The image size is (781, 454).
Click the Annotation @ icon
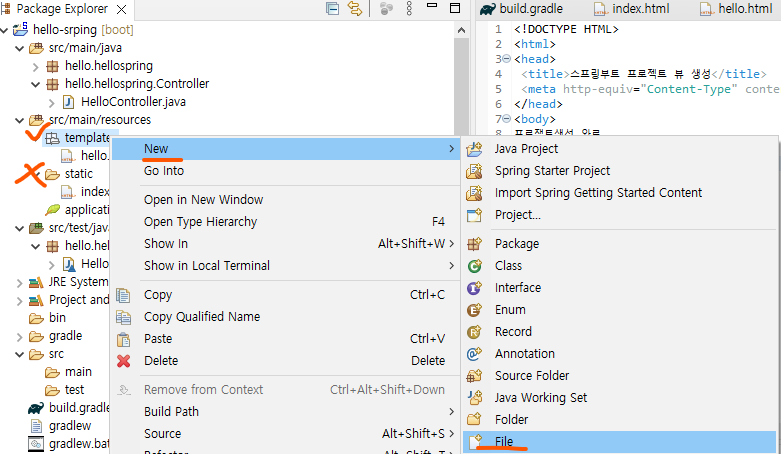tap(474, 353)
